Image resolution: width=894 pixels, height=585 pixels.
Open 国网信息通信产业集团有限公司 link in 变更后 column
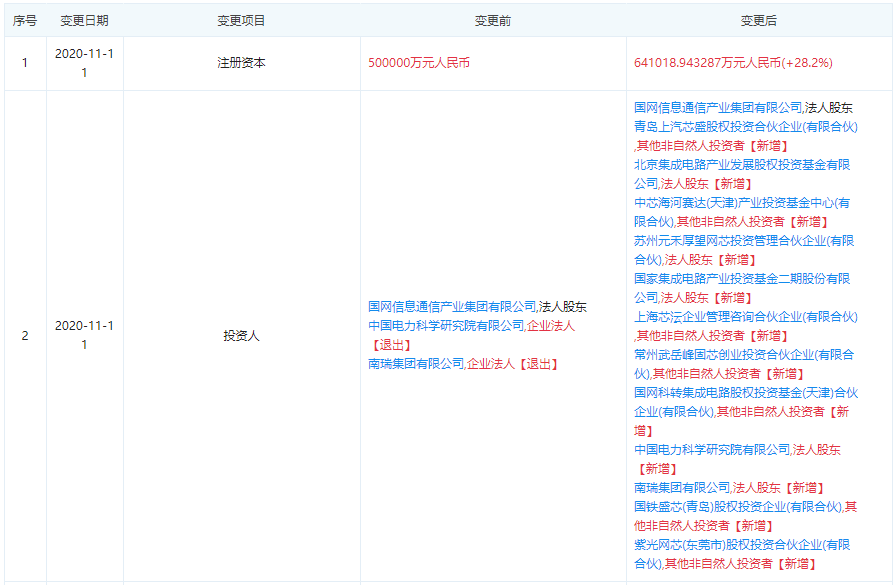click(x=718, y=107)
